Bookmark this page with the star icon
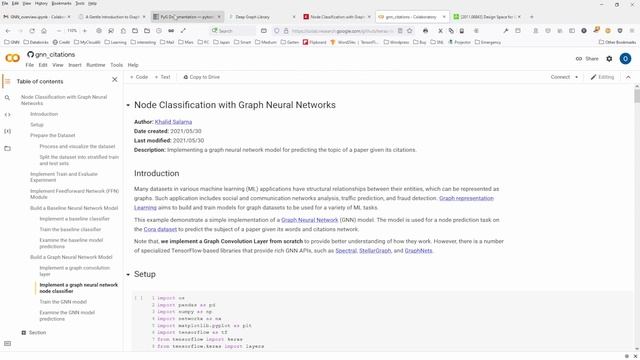 pos(409,31)
